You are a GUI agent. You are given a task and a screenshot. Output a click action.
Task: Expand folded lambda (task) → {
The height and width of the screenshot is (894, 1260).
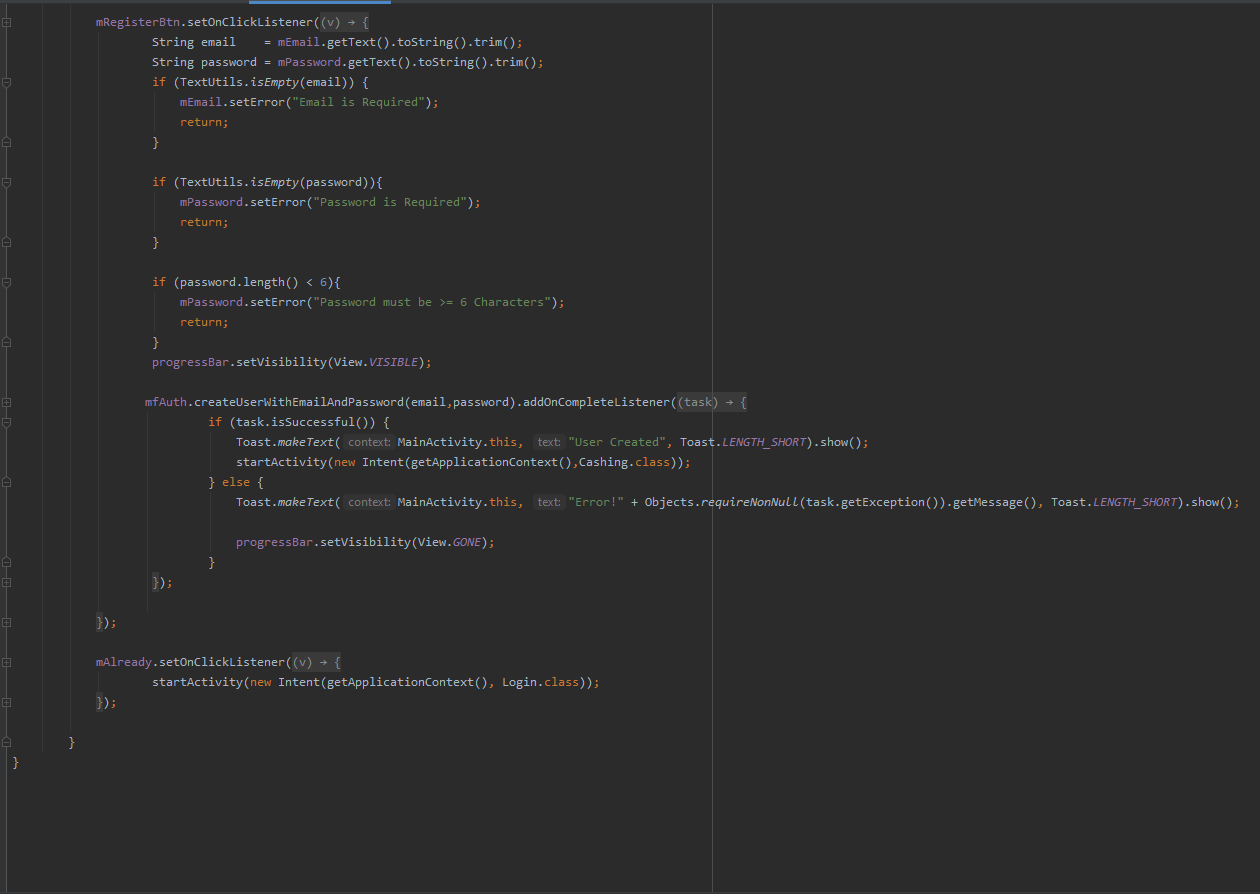click(x=711, y=402)
